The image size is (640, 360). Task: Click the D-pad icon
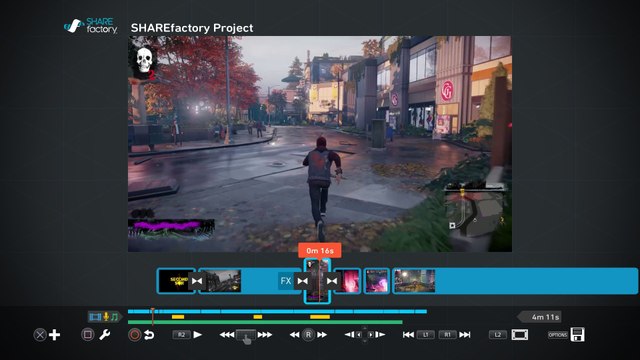(364, 335)
